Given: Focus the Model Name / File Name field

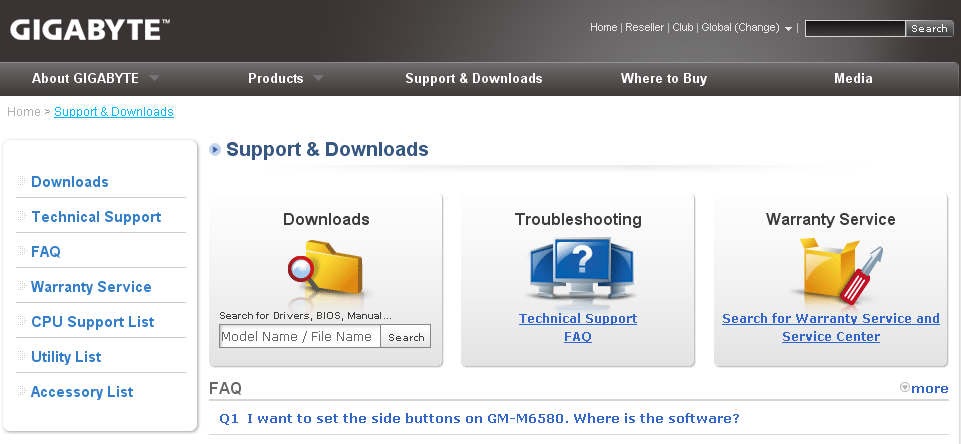Looking at the screenshot, I should (x=300, y=336).
